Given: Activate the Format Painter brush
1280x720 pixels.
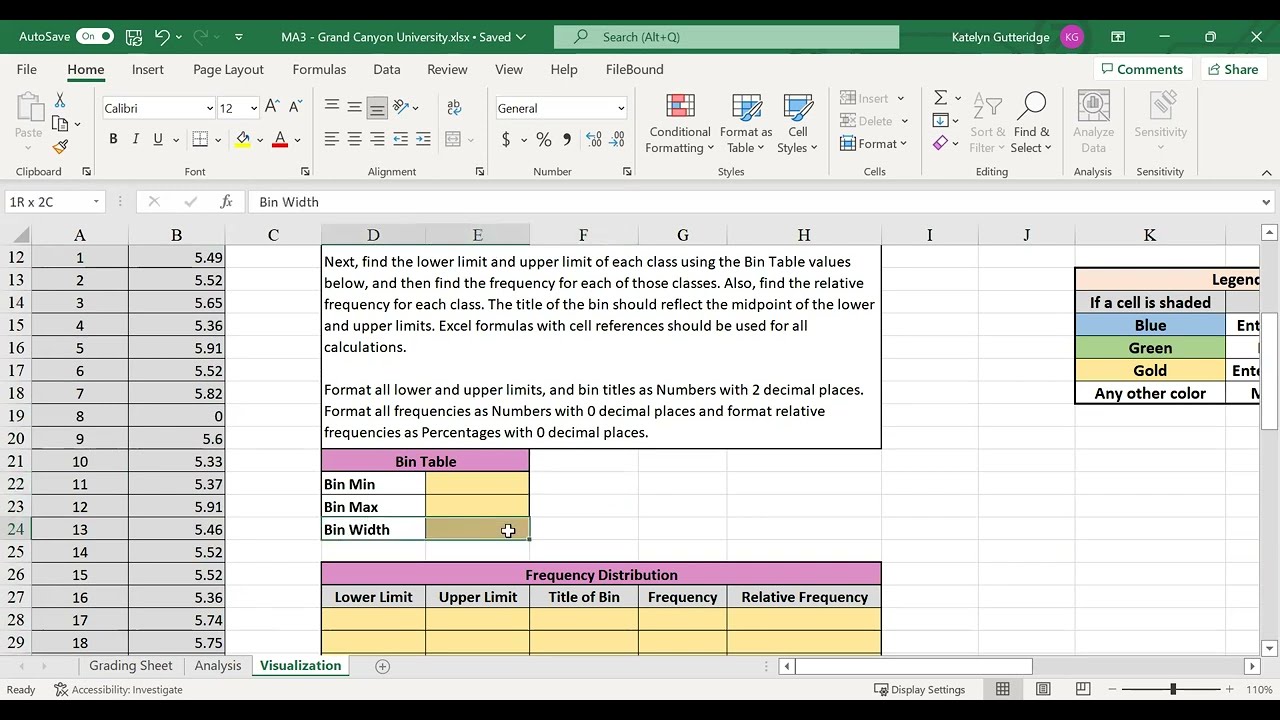Looking at the screenshot, I should [60, 147].
